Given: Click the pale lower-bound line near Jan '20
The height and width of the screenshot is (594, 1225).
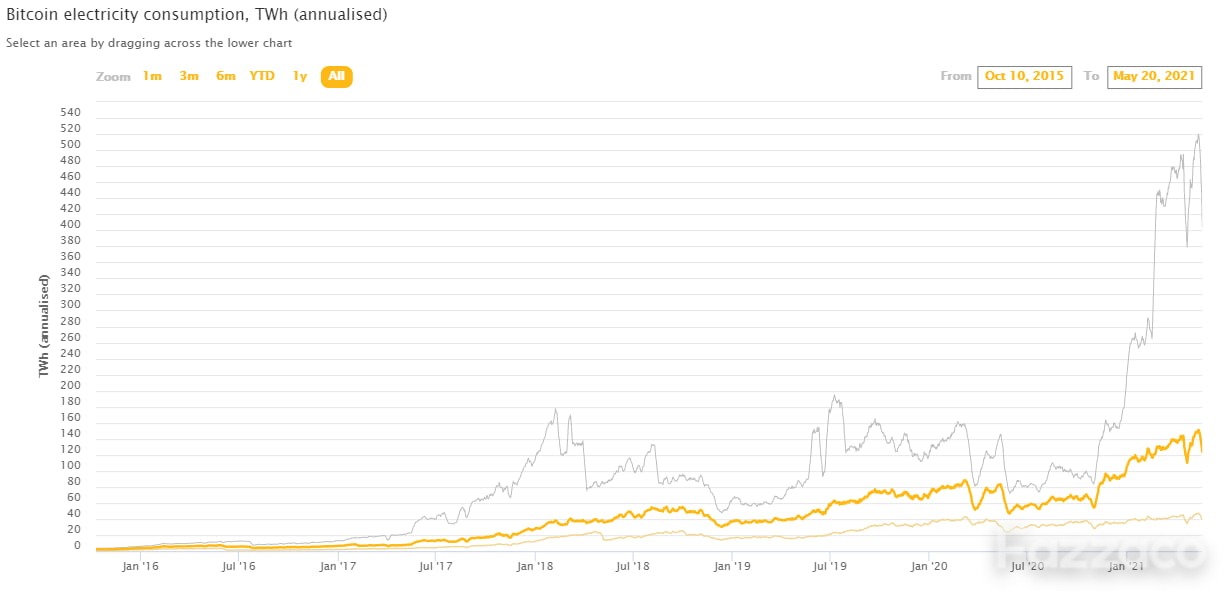Looking at the screenshot, I should pos(930,523).
